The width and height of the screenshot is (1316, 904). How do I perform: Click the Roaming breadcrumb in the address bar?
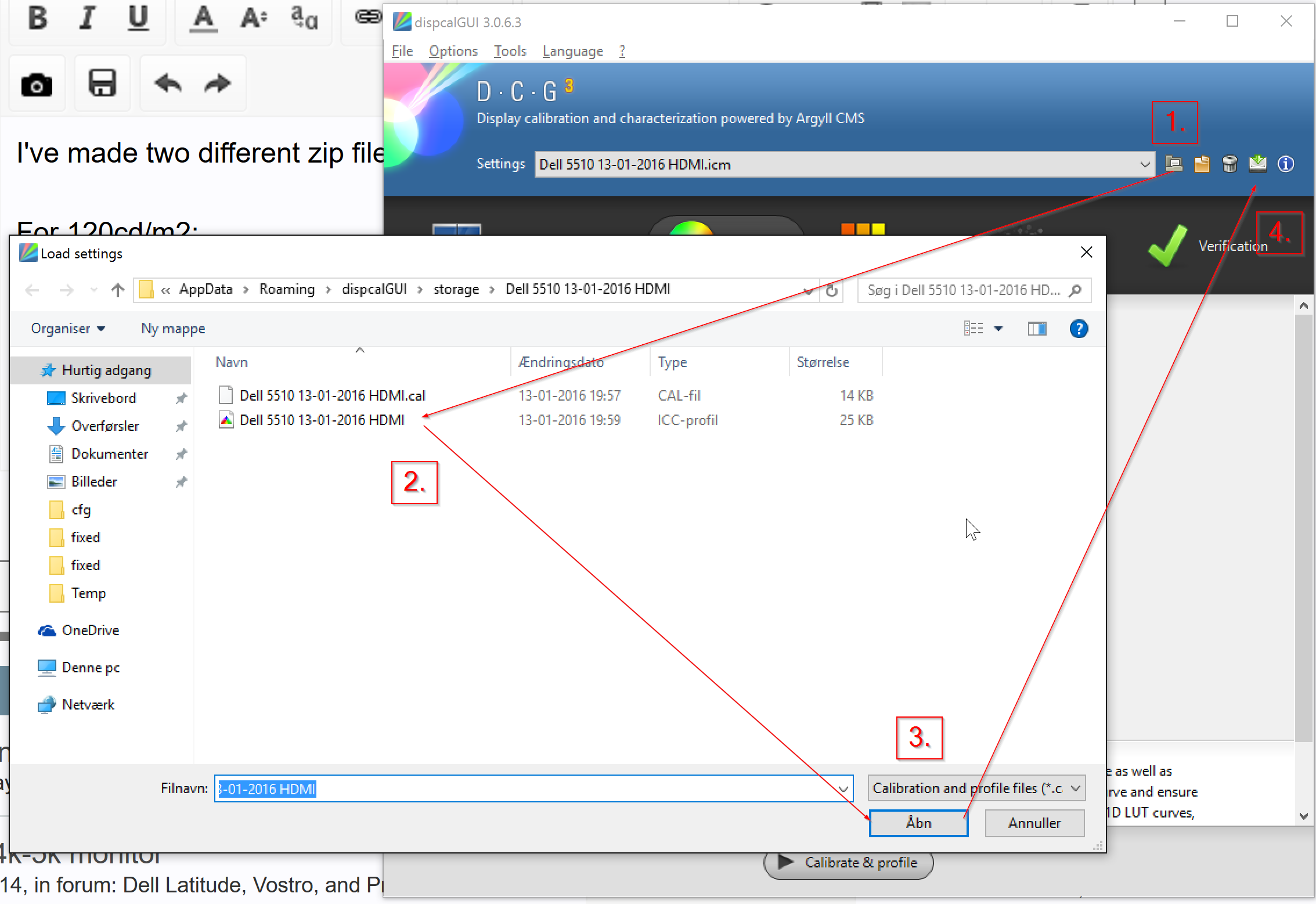[287, 289]
